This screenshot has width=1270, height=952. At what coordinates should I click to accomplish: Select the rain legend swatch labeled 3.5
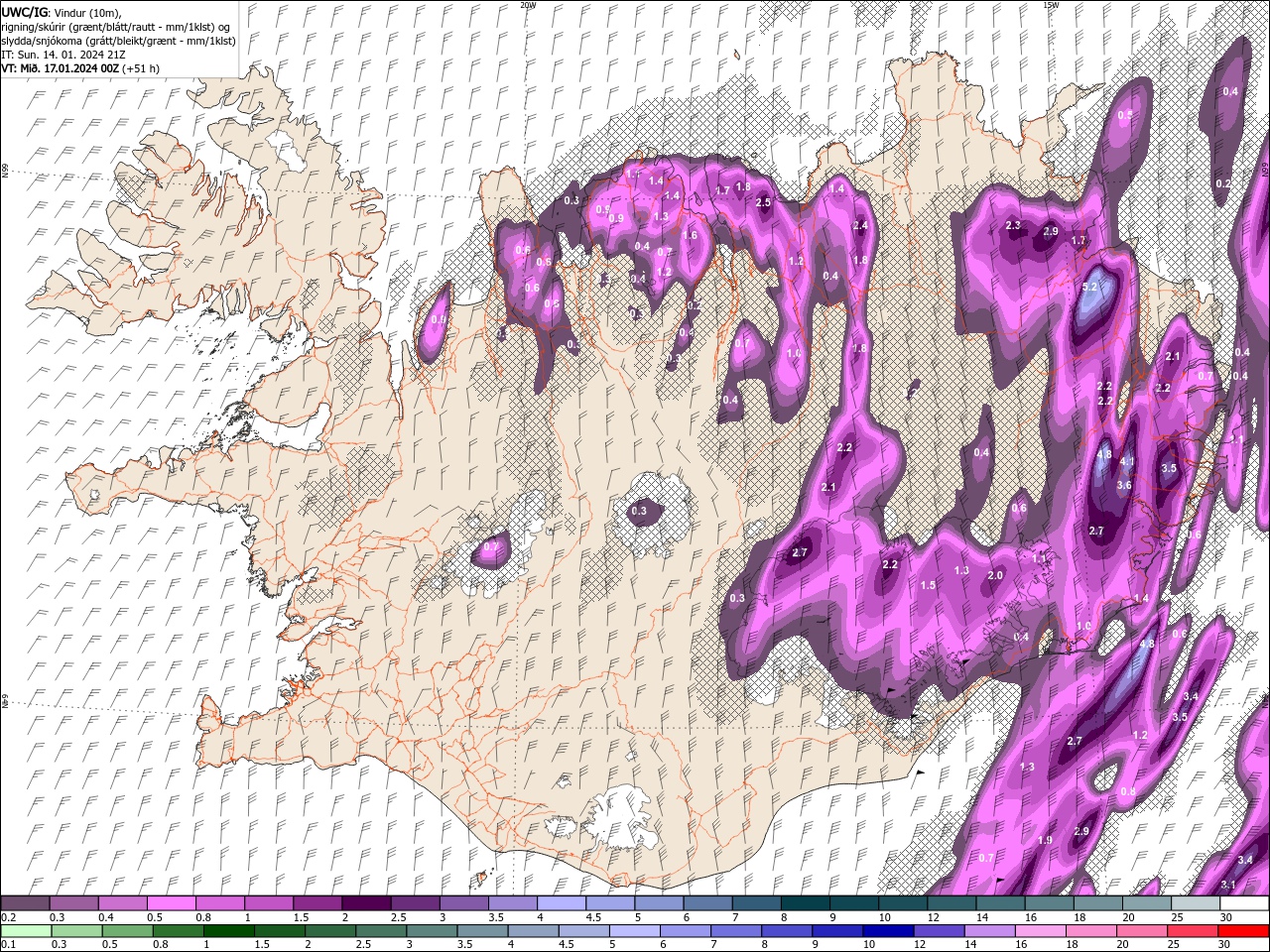click(482, 931)
